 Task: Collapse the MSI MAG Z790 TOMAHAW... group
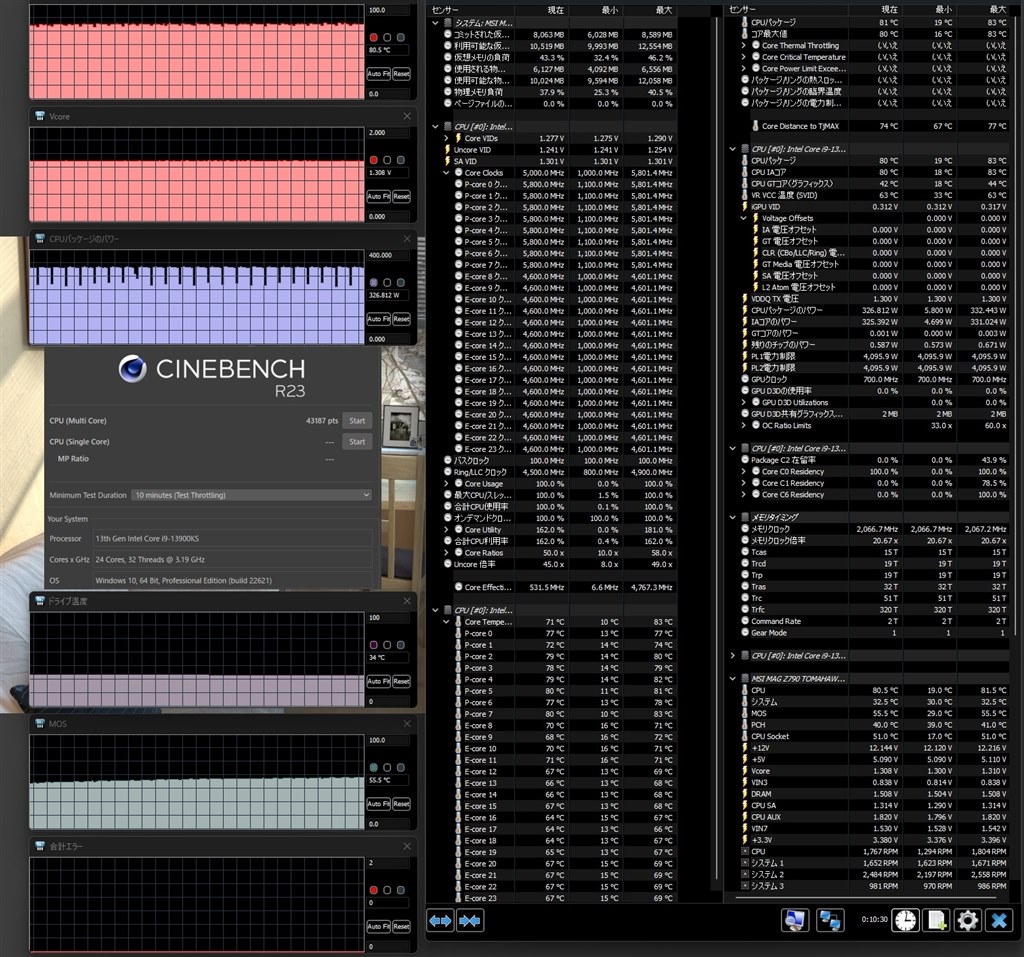click(733, 679)
